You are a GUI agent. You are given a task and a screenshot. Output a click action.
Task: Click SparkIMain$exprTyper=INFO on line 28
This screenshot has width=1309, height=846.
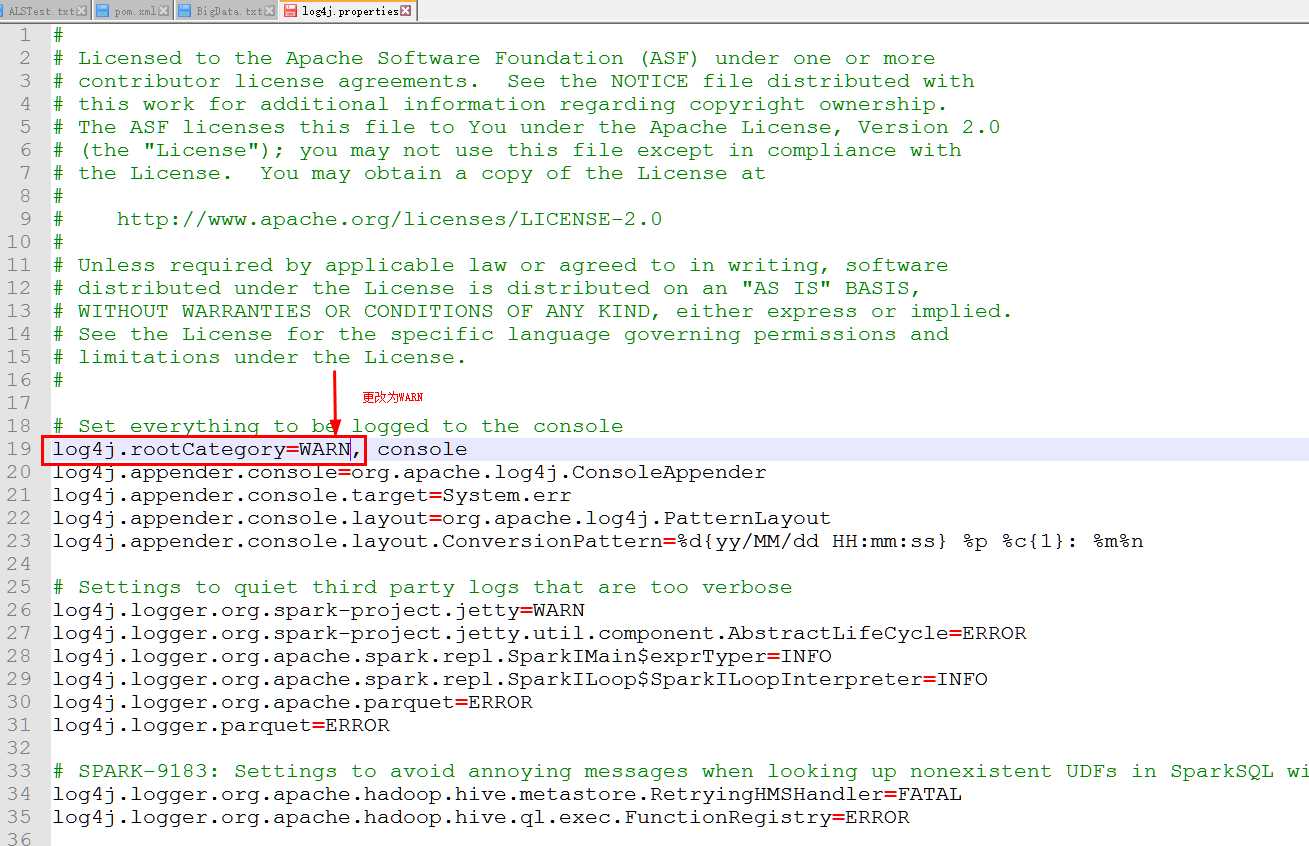669,656
